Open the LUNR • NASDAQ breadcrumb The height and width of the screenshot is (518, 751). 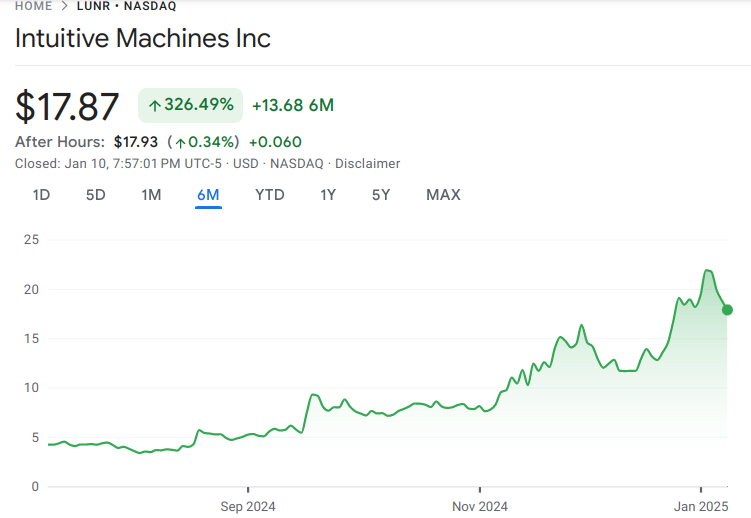pos(126,6)
